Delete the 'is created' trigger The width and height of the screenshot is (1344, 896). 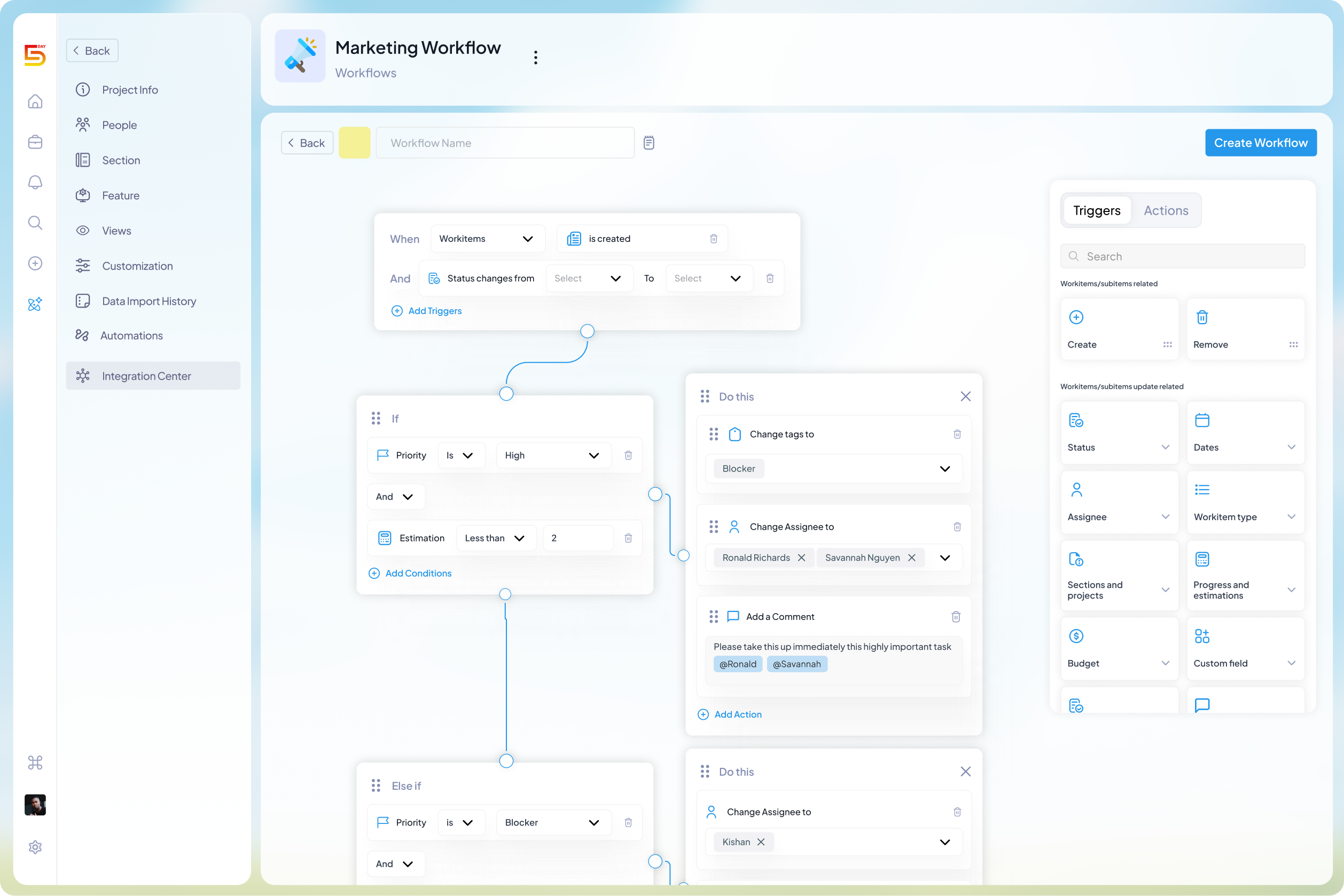(714, 238)
